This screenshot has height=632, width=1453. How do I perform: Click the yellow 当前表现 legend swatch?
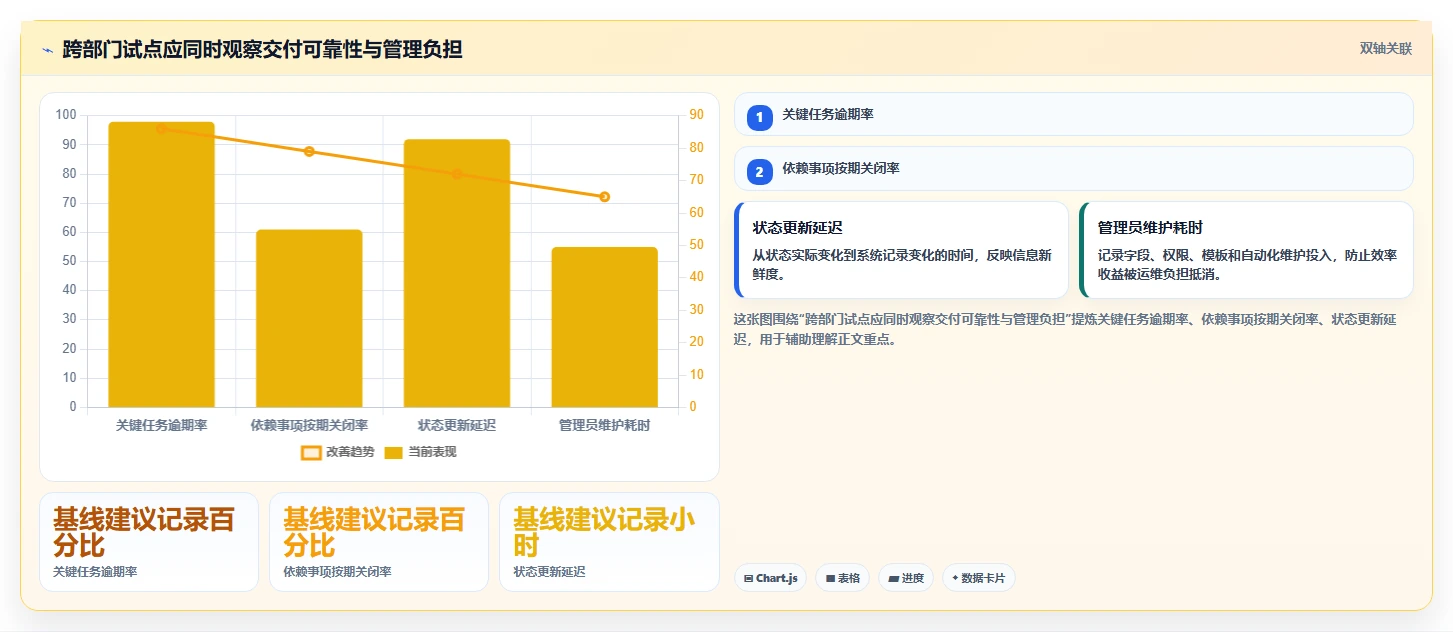click(x=394, y=452)
